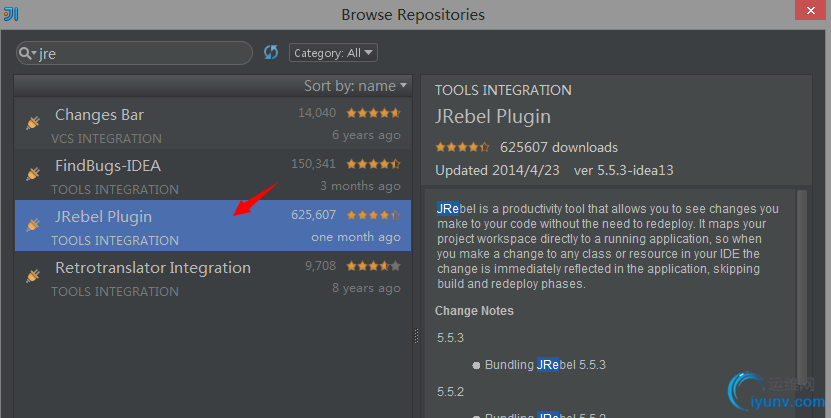The width and height of the screenshot is (831, 418).
Task: Click the splitter handle between panels
Action: 416,336
